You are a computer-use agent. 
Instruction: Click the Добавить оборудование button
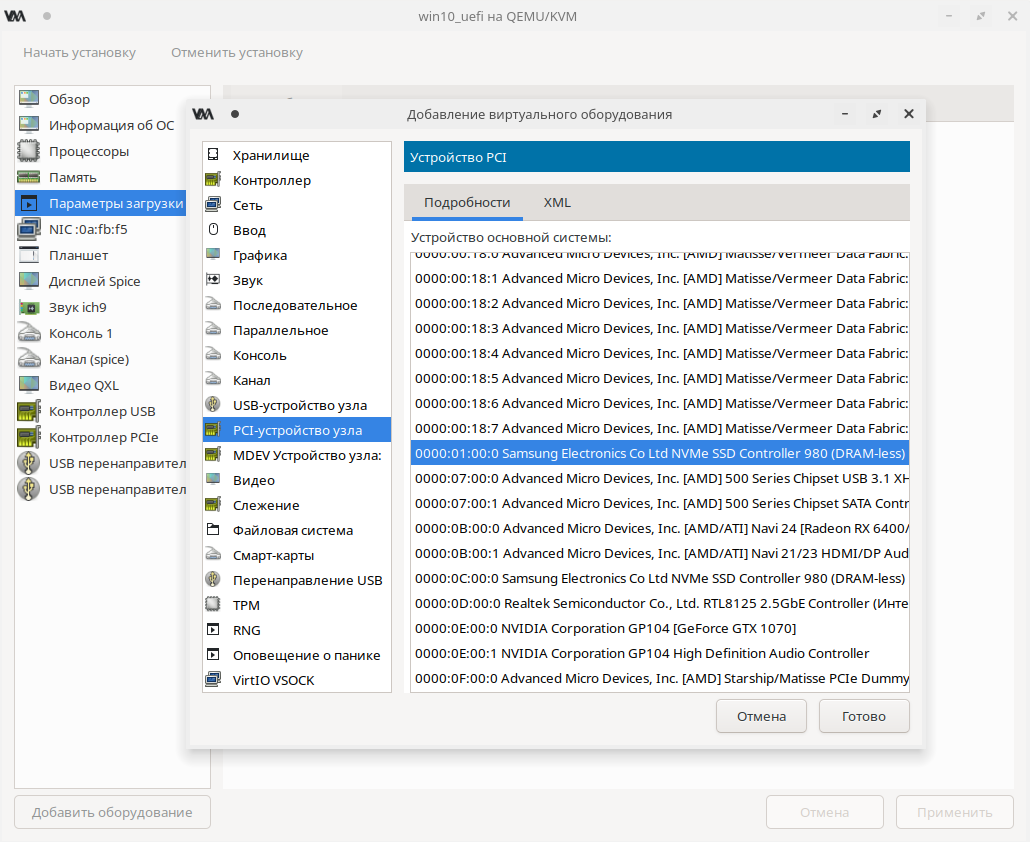(112, 812)
